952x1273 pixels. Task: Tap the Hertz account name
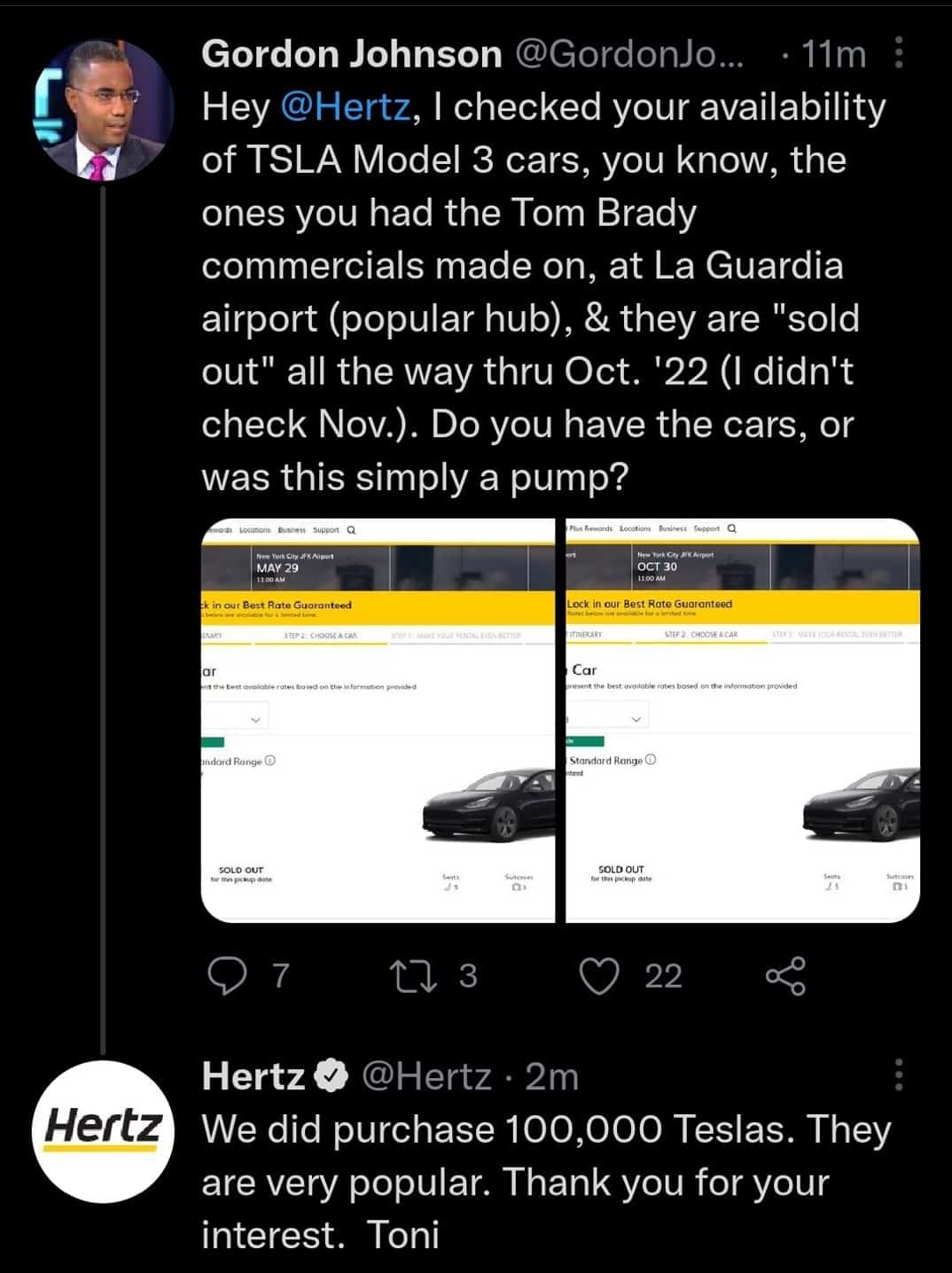(x=254, y=1076)
